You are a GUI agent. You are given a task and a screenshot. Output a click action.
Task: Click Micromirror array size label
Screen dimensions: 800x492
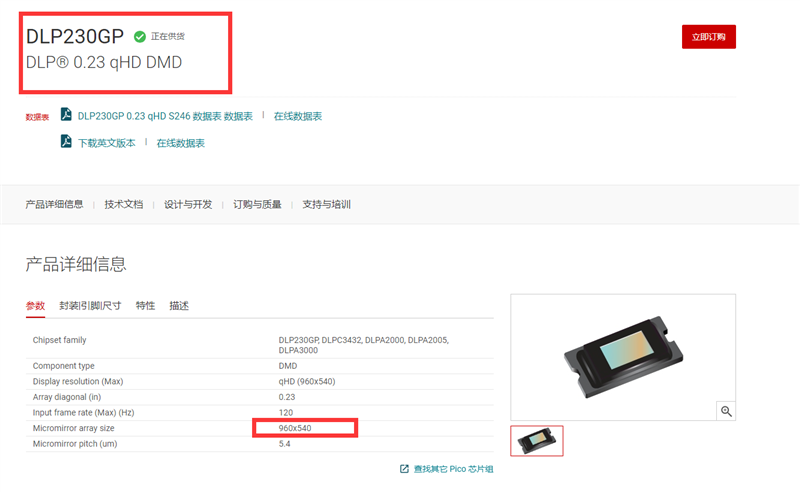73,428
